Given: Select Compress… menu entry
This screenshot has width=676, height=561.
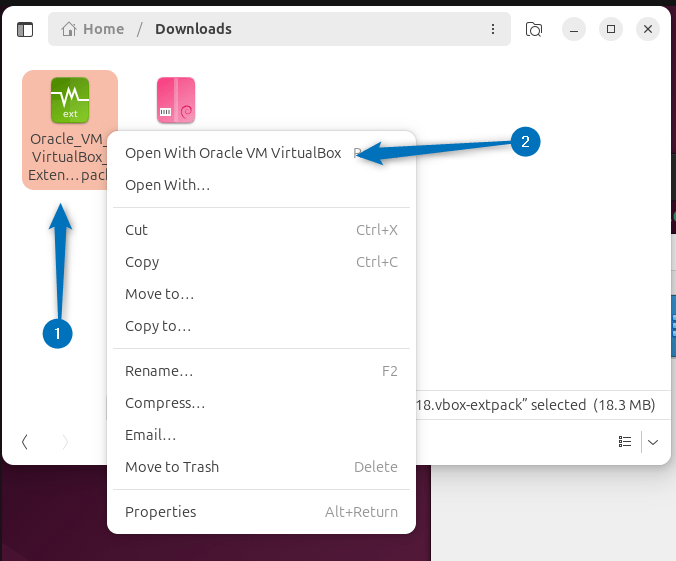Looking at the screenshot, I should pyautogui.click(x=165, y=403).
